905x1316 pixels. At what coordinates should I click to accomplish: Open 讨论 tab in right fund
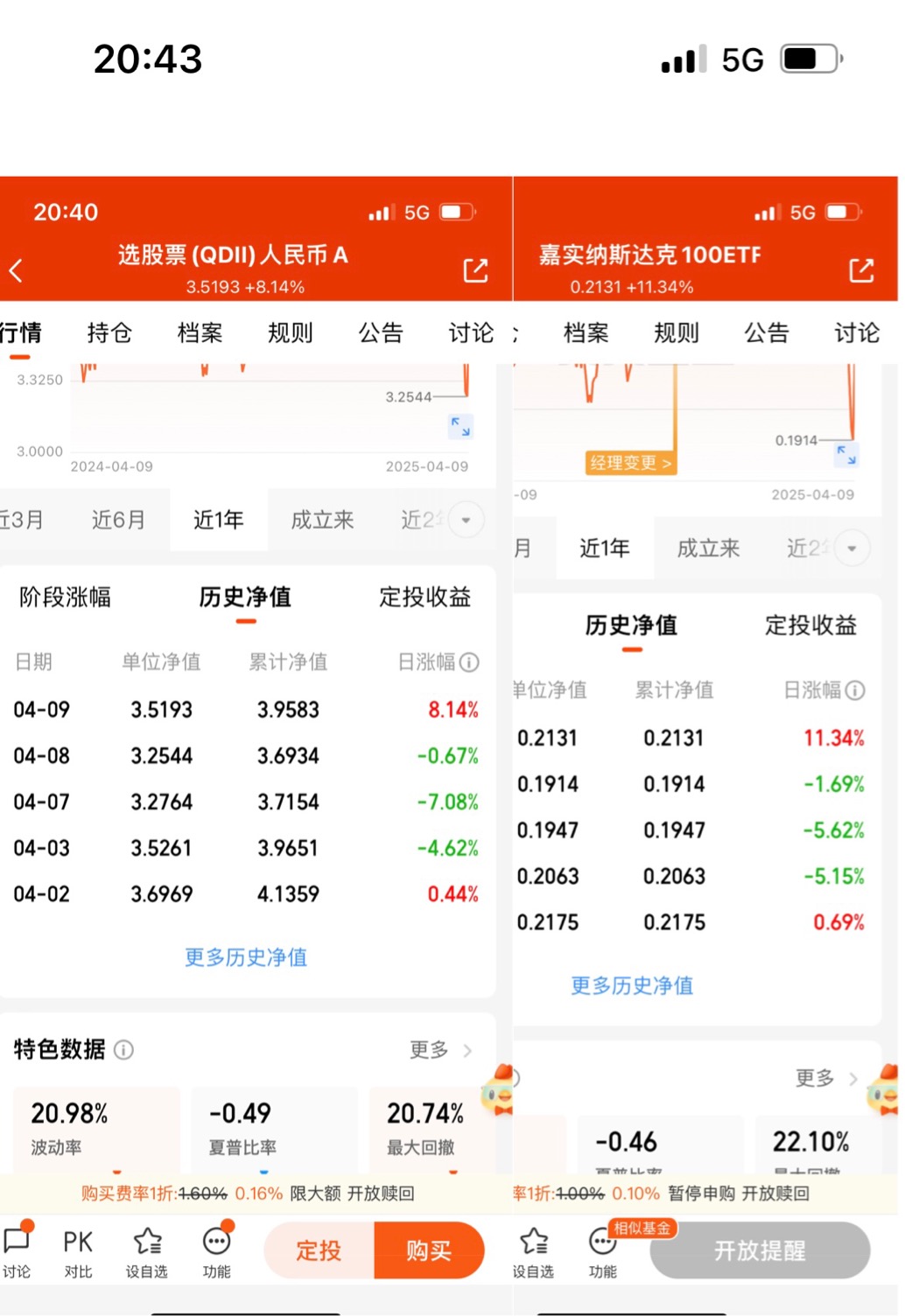857,332
